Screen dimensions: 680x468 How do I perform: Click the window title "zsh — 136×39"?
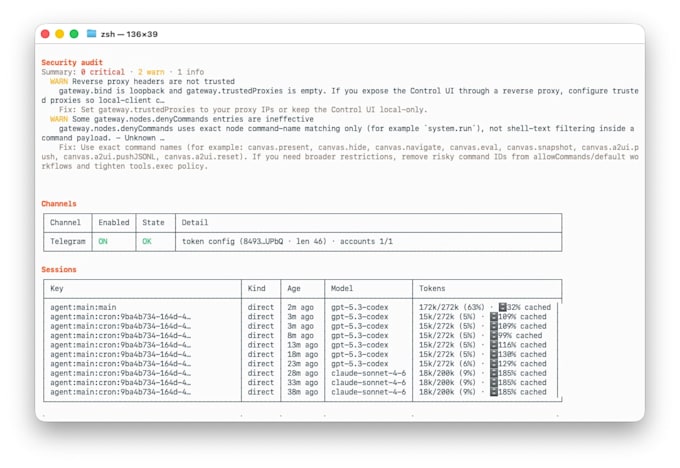[x=129, y=34]
